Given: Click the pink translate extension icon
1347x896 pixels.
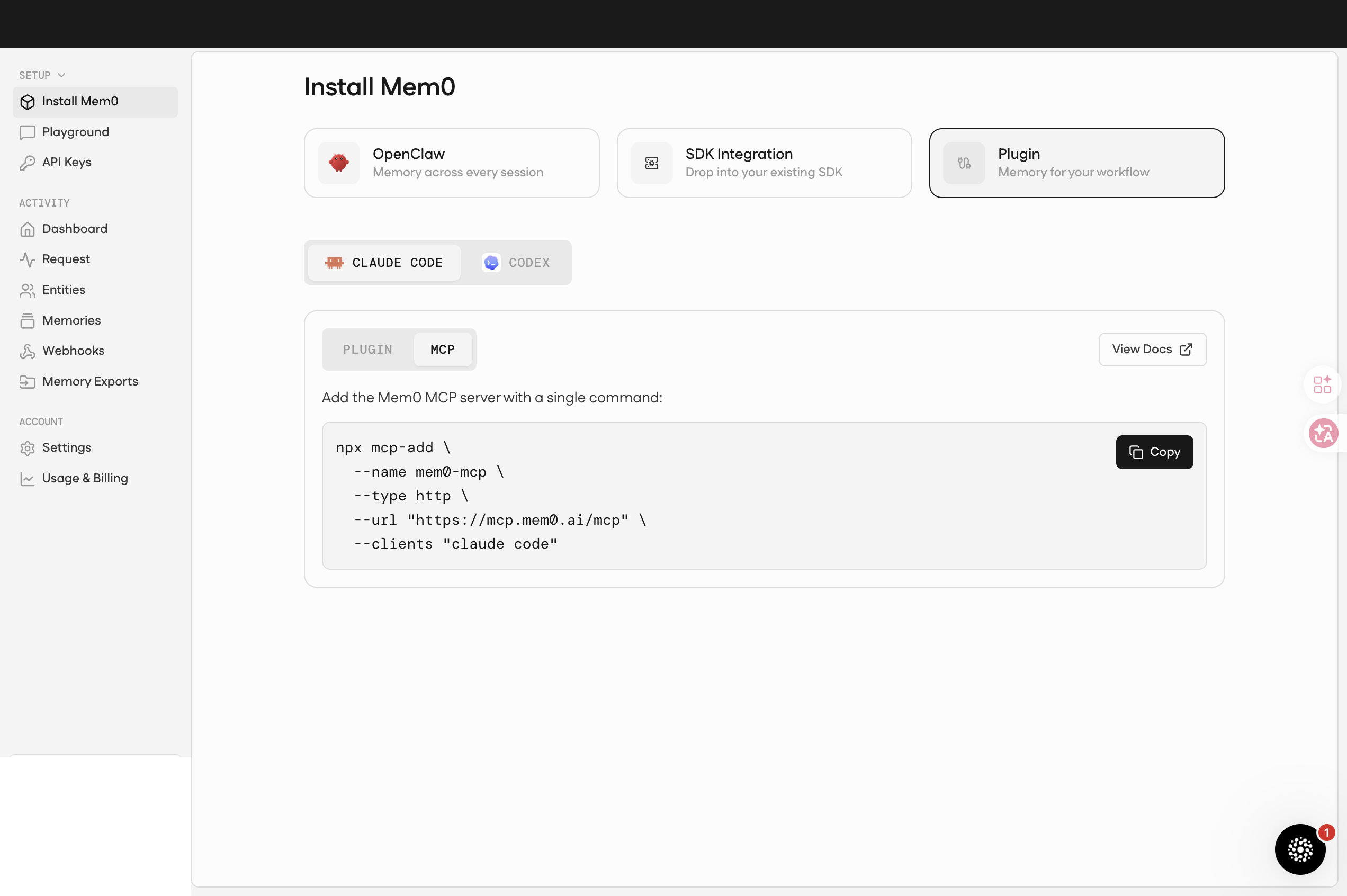Looking at the screenshot, I should pyautogui.click(x=1323, y=433).
